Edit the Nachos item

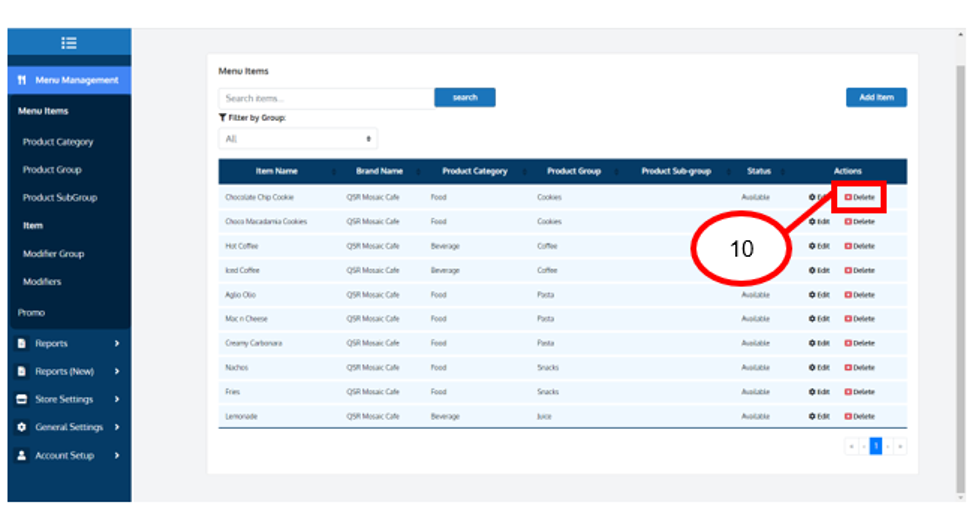pos(819,368)
